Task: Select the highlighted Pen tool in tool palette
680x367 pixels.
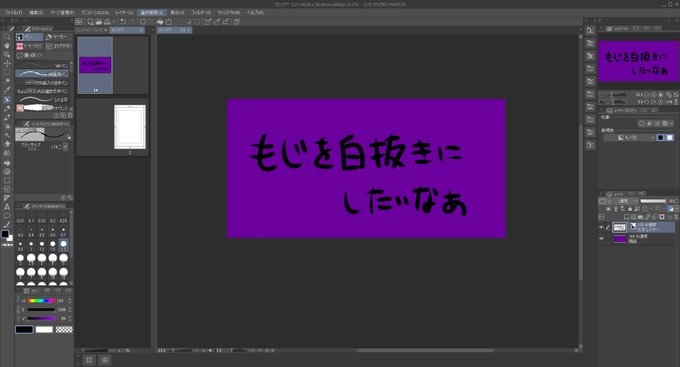Action: click(7, 99)
